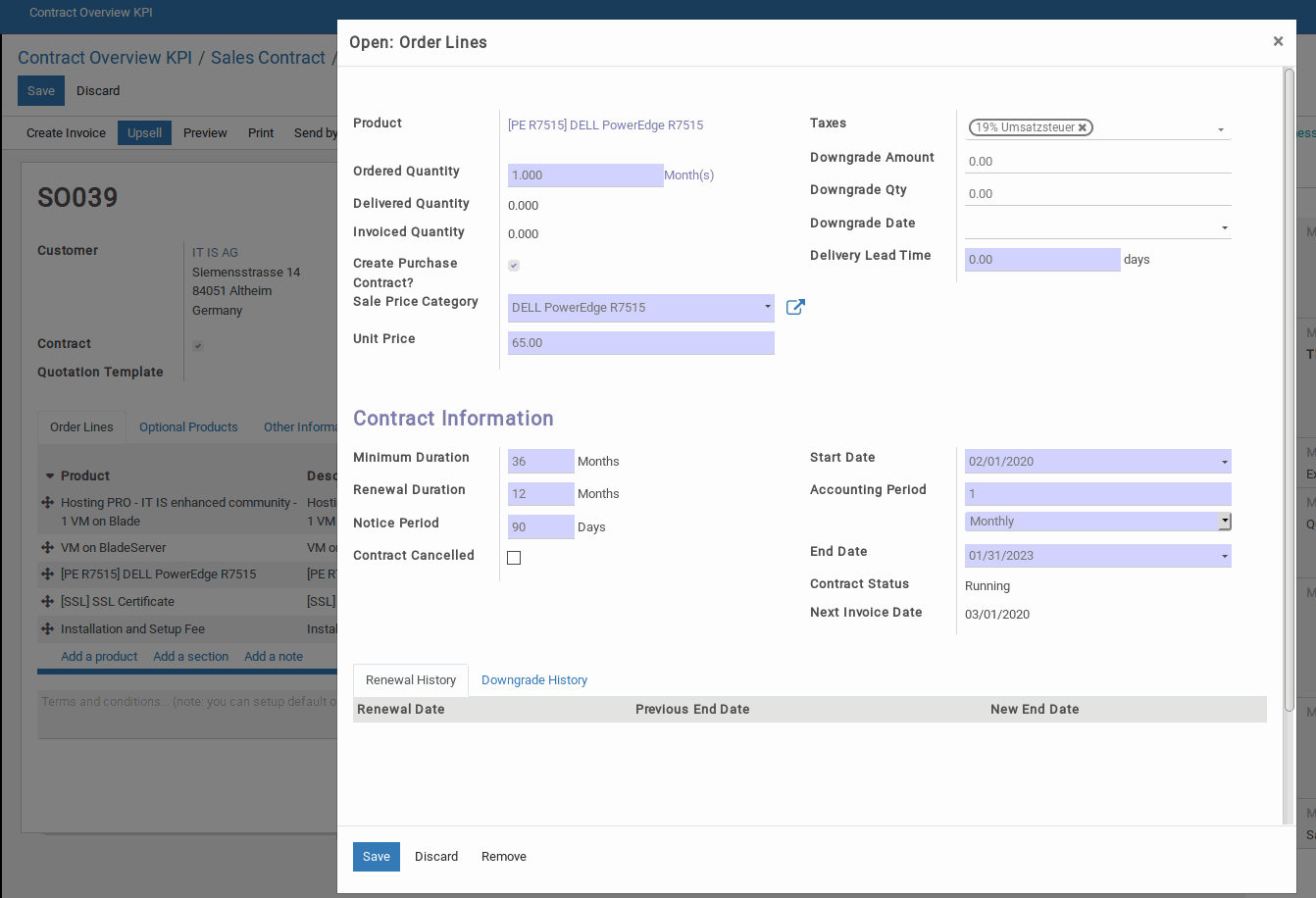Click New End Date column header
Screen dimensions: 1316x898
(1035, 710)
